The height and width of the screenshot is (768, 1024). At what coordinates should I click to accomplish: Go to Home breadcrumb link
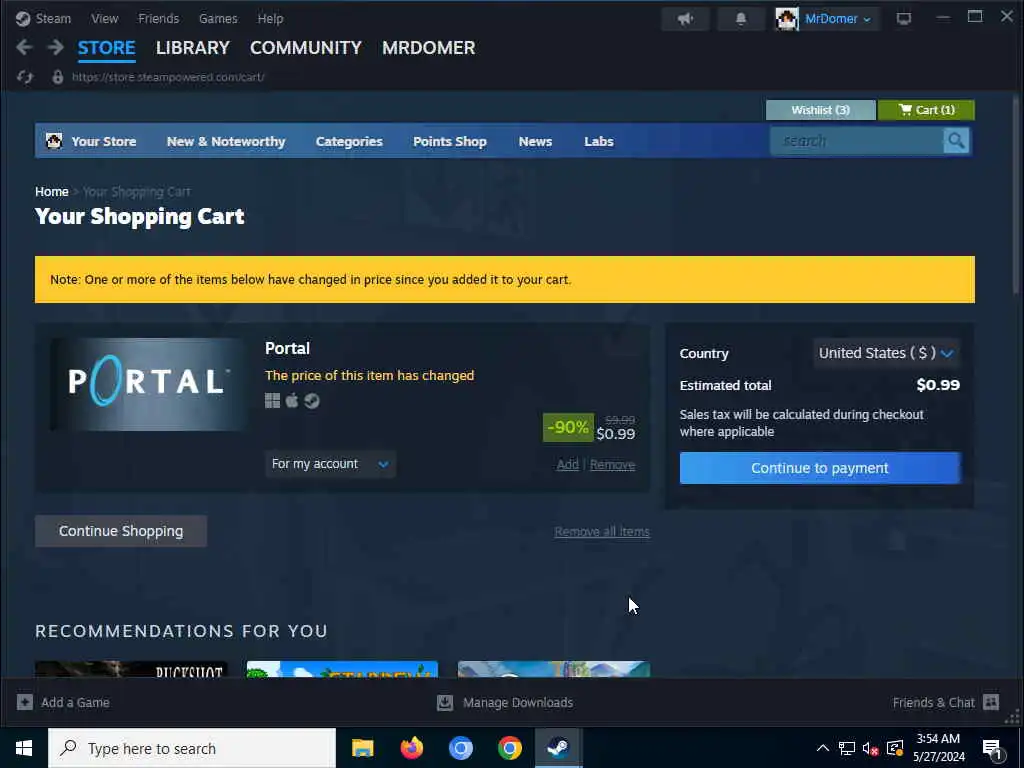[x=52, y=191]
